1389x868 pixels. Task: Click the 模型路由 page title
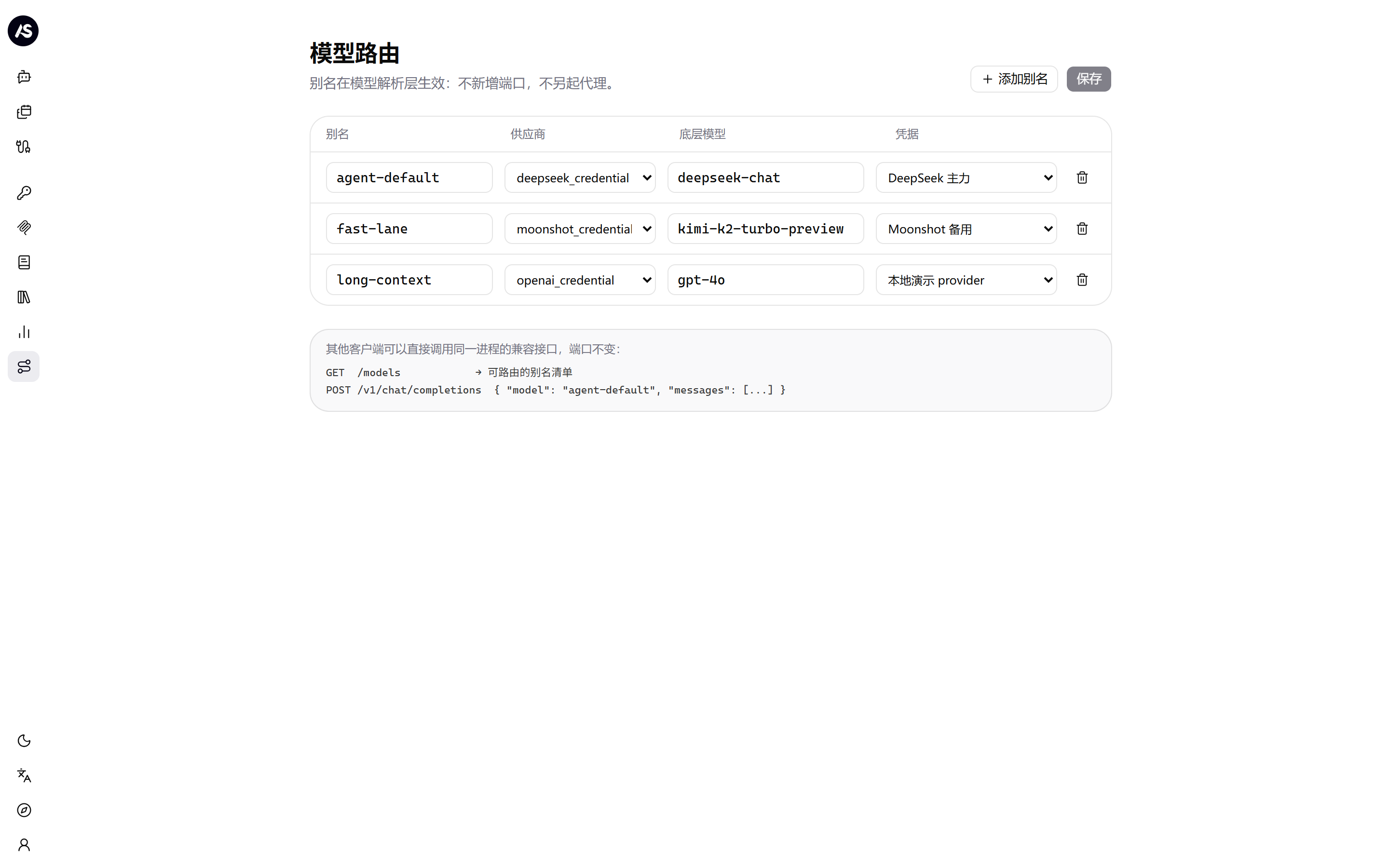354,54
